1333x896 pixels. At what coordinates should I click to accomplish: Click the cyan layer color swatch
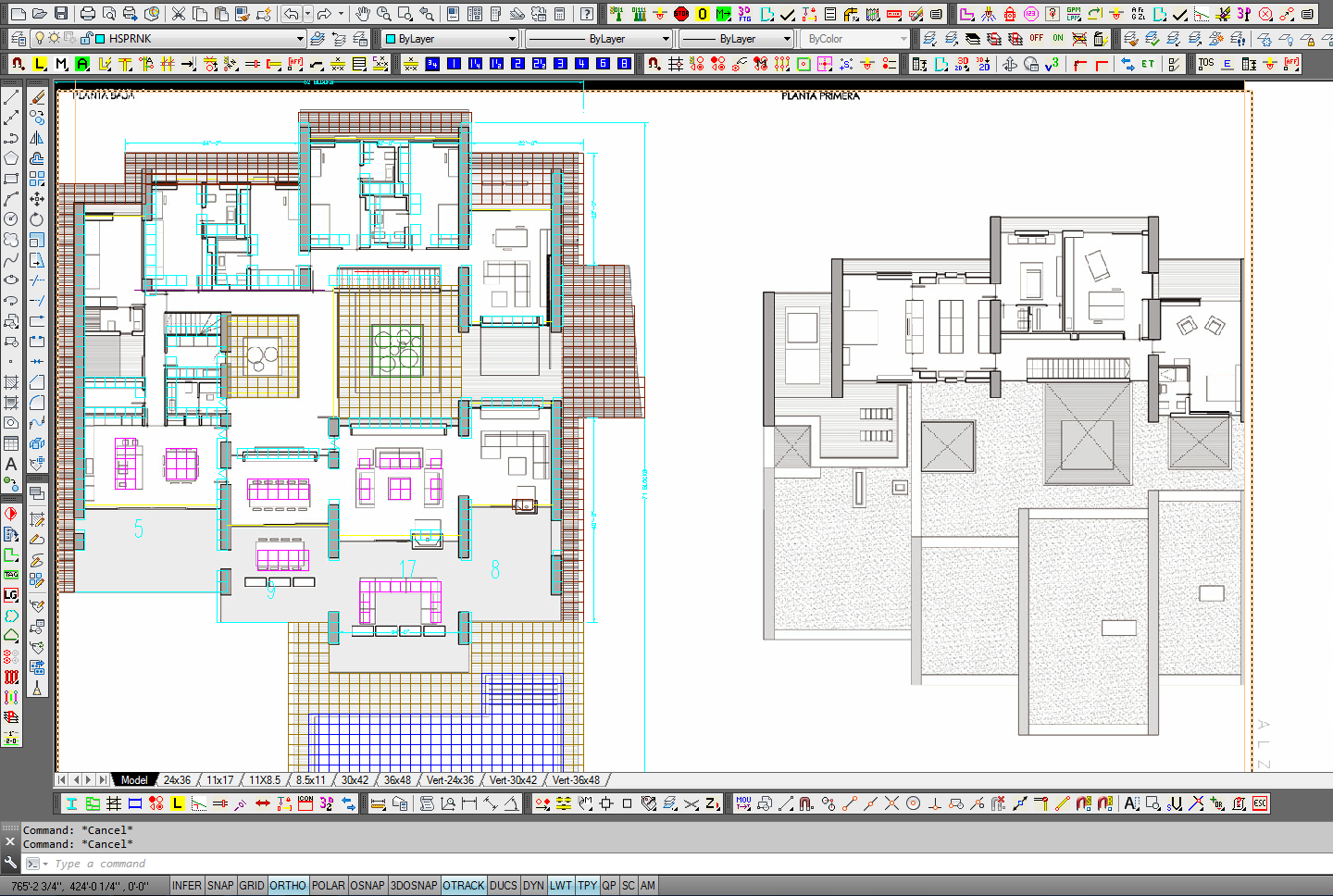click(x=100, y=39)
